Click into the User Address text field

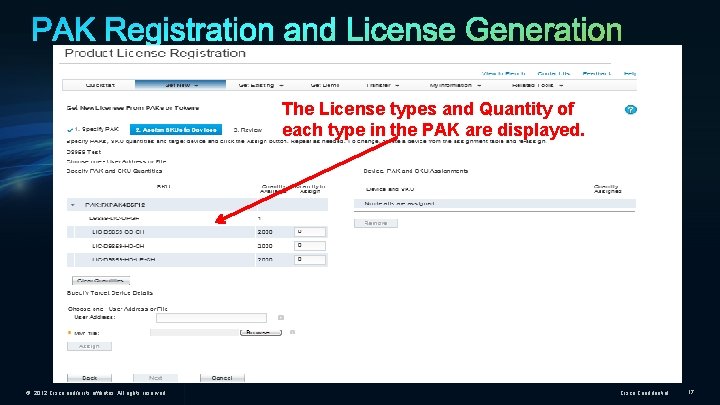211,318
